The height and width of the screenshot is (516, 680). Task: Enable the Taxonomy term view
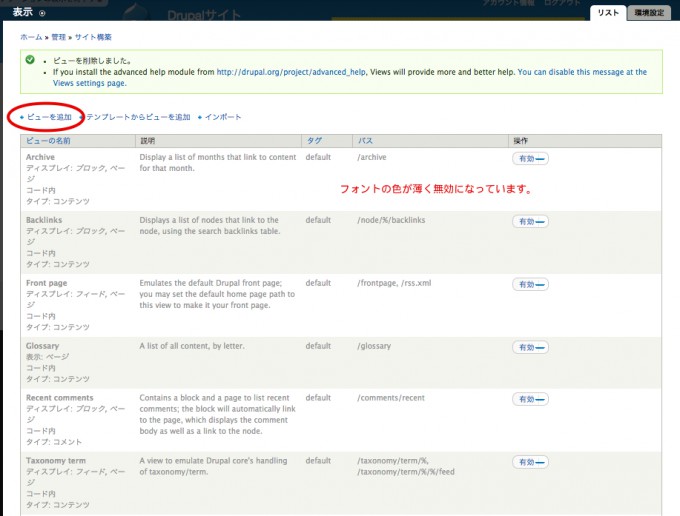523,462
